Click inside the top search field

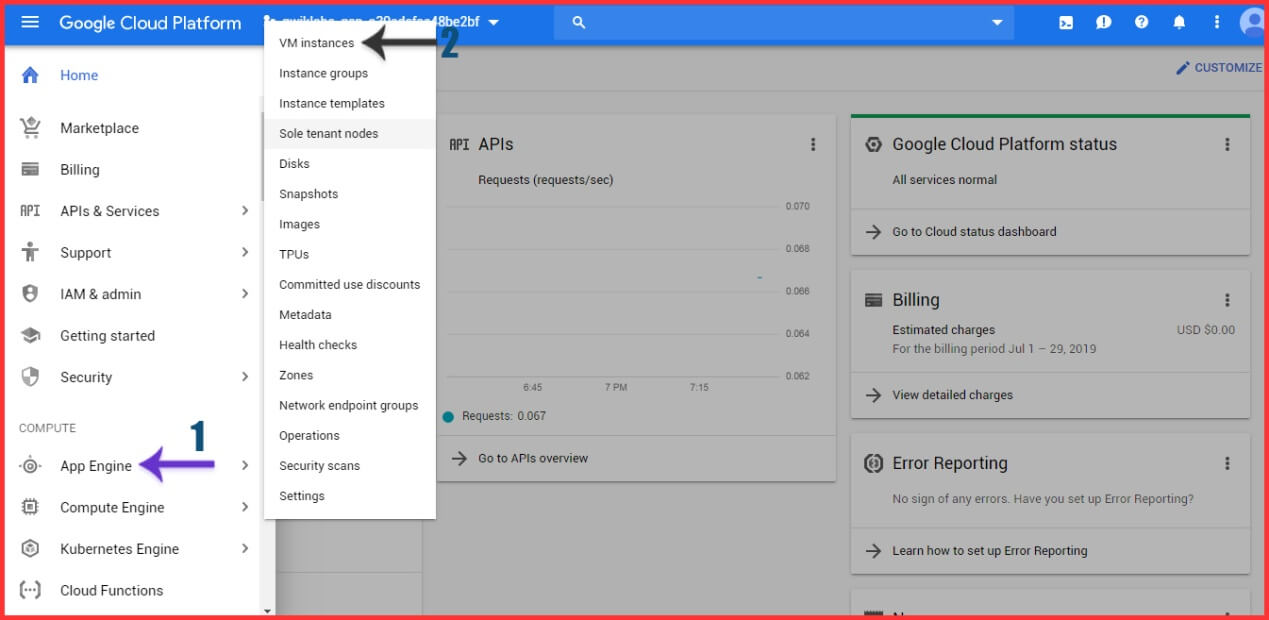(x=785, y=22)
